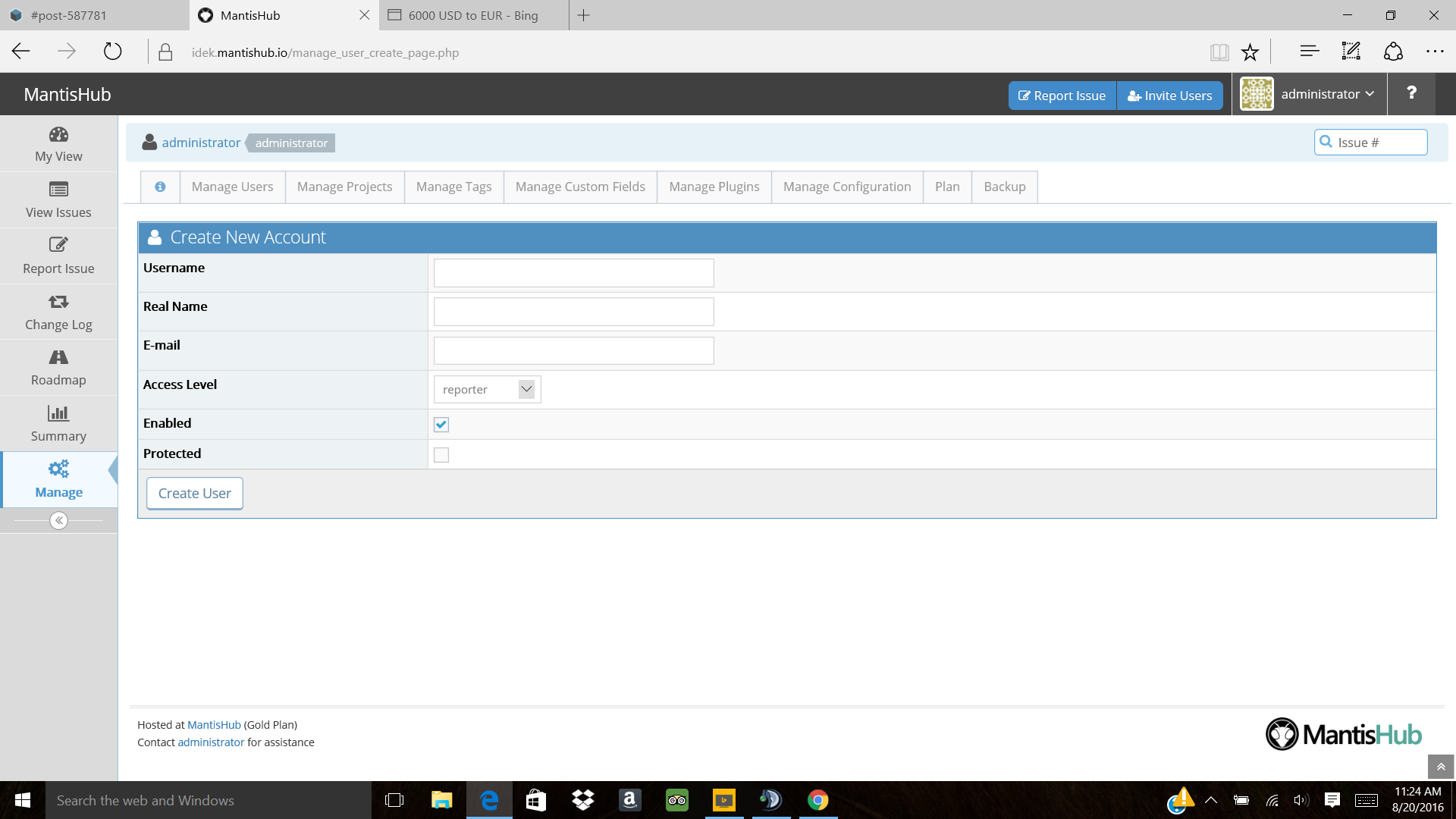Screen dimensions: 1456x819
Task: Open the Backup tab
Action: pyautogui.click(x=1004, y=187)
